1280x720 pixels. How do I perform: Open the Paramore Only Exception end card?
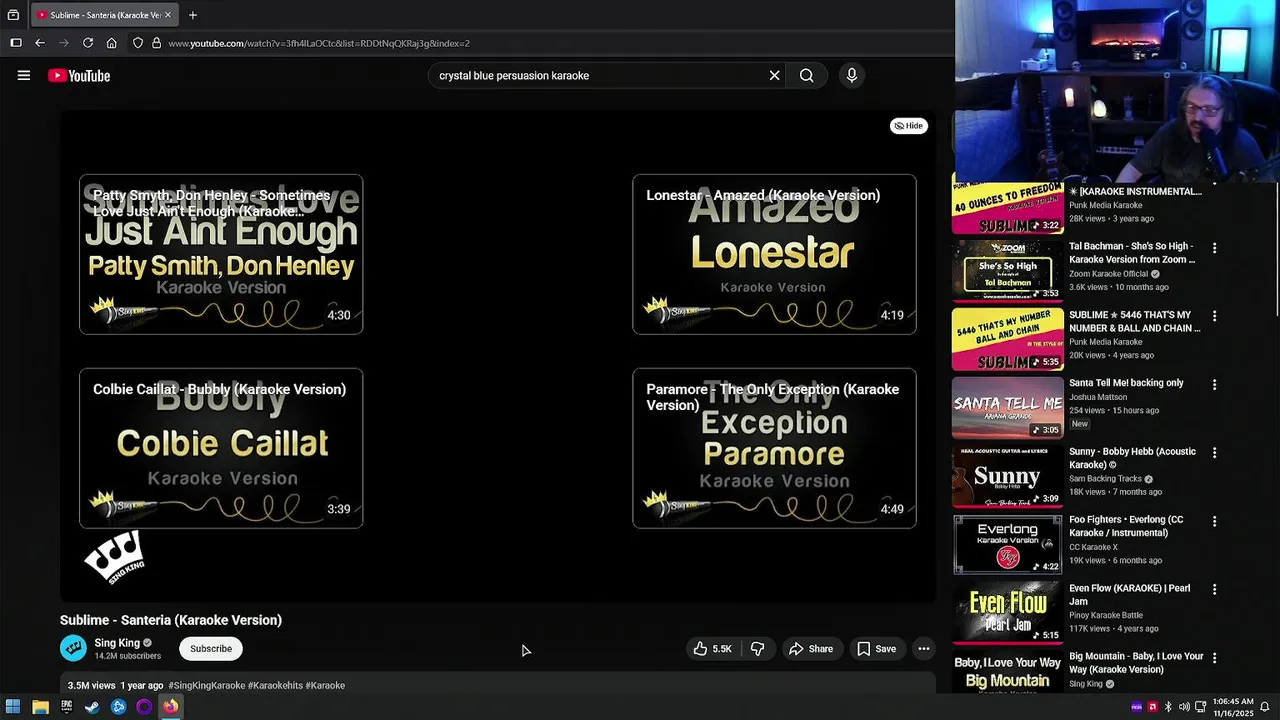[x=774, y=448]
